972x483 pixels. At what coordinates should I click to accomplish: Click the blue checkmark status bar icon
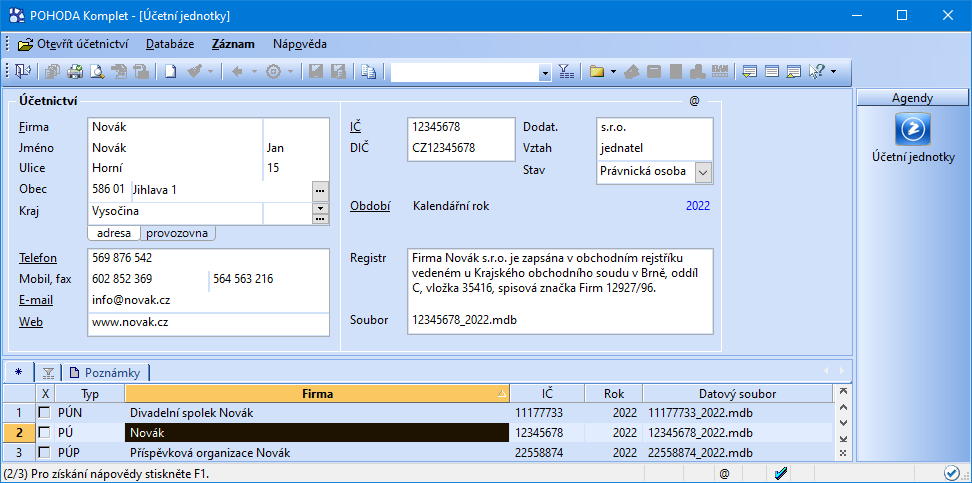pyautogui.click(x=781, y=474)
